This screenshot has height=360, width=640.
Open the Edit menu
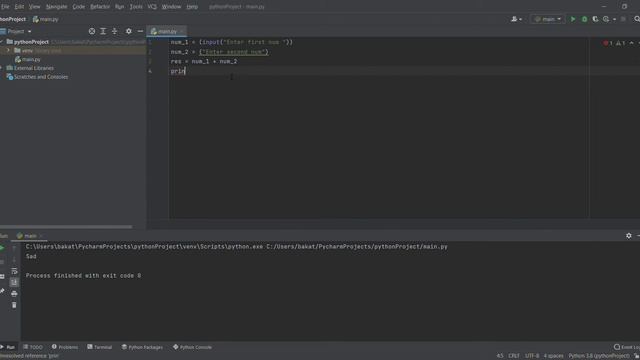[x=19, y=7]
